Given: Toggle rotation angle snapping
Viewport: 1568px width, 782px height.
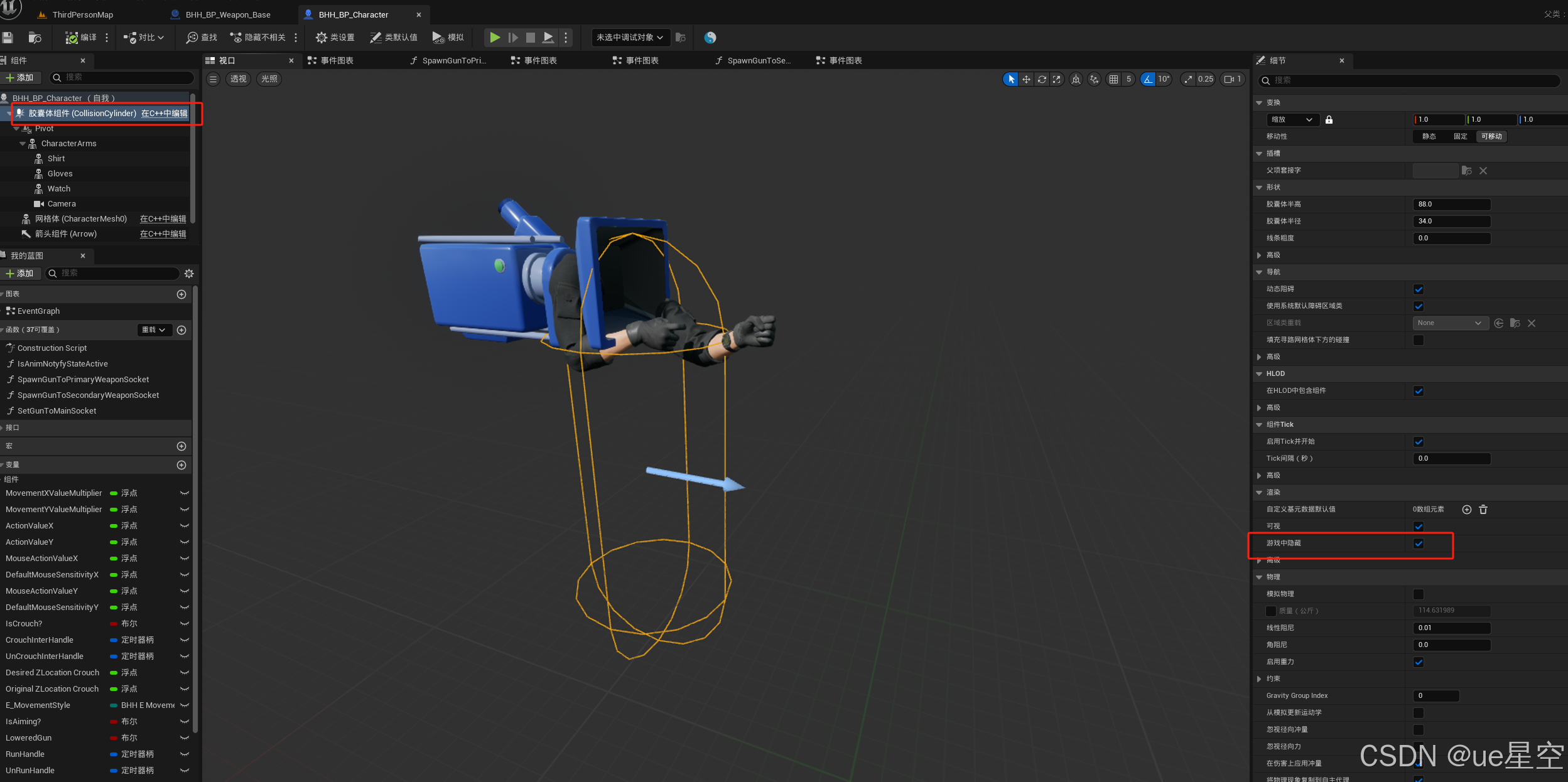Looking at the screenshot, I should (x=1148, y=79).
